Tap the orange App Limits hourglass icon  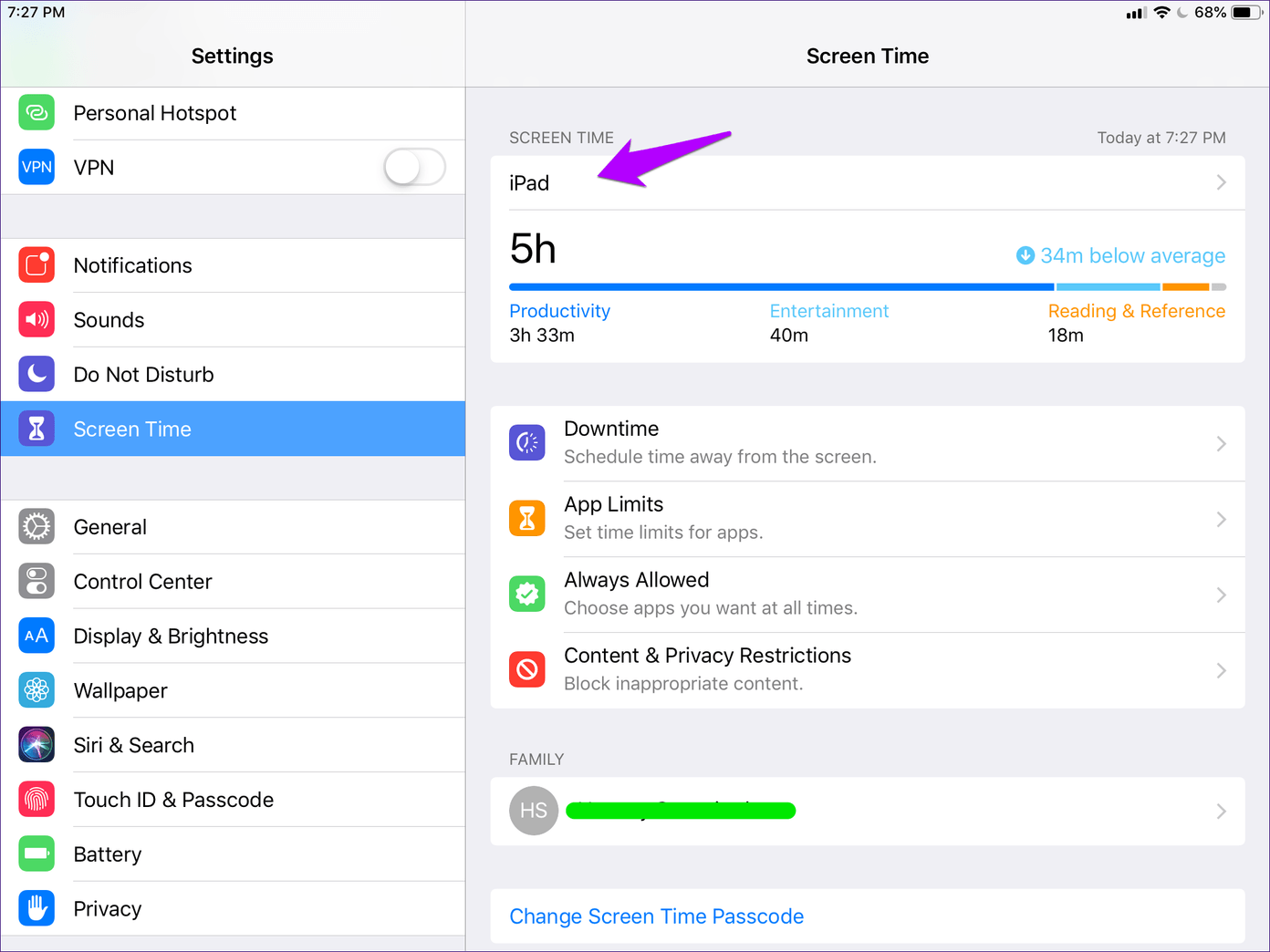pyautogui.click(x=527, y=519)
